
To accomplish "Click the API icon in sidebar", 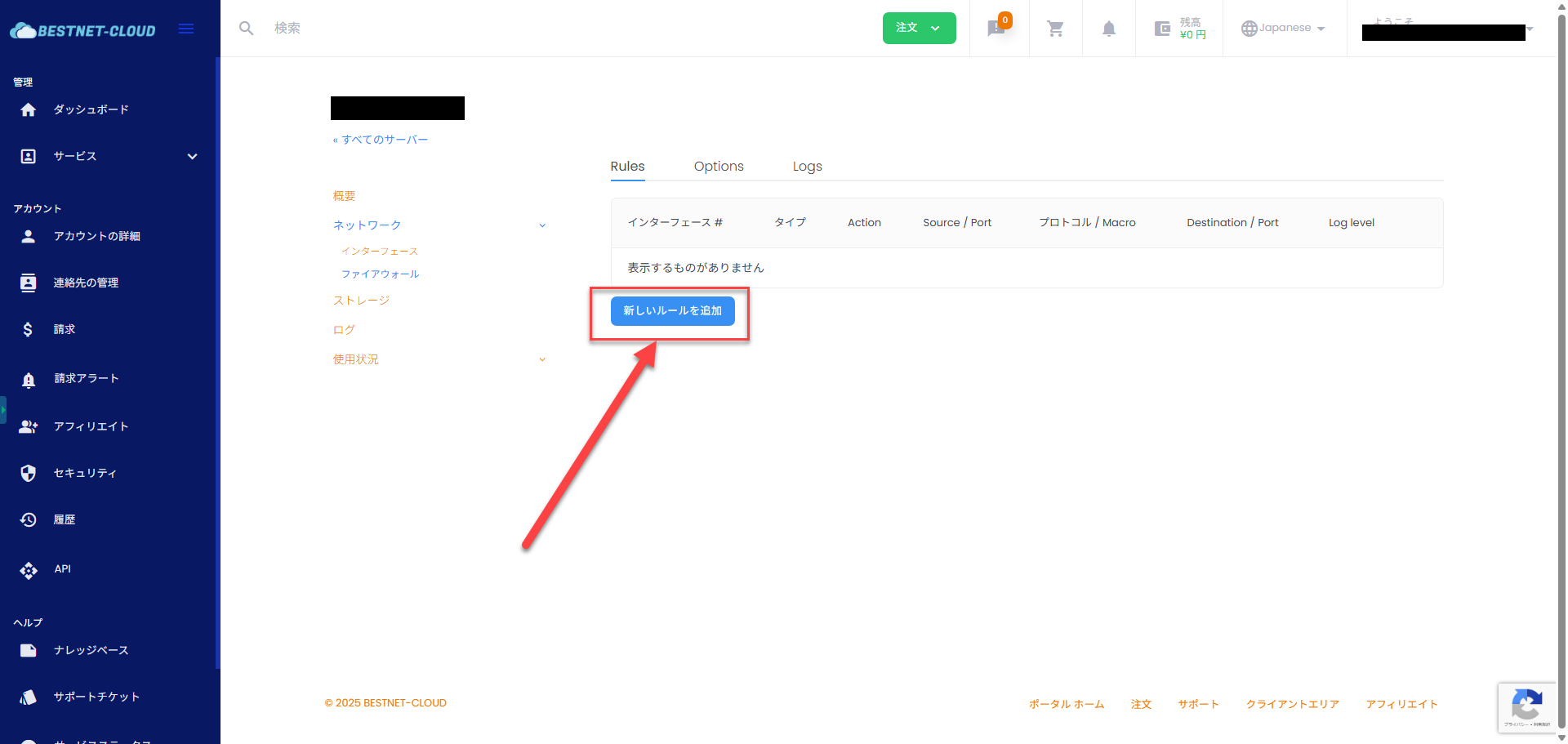I will tap(29, 569).
